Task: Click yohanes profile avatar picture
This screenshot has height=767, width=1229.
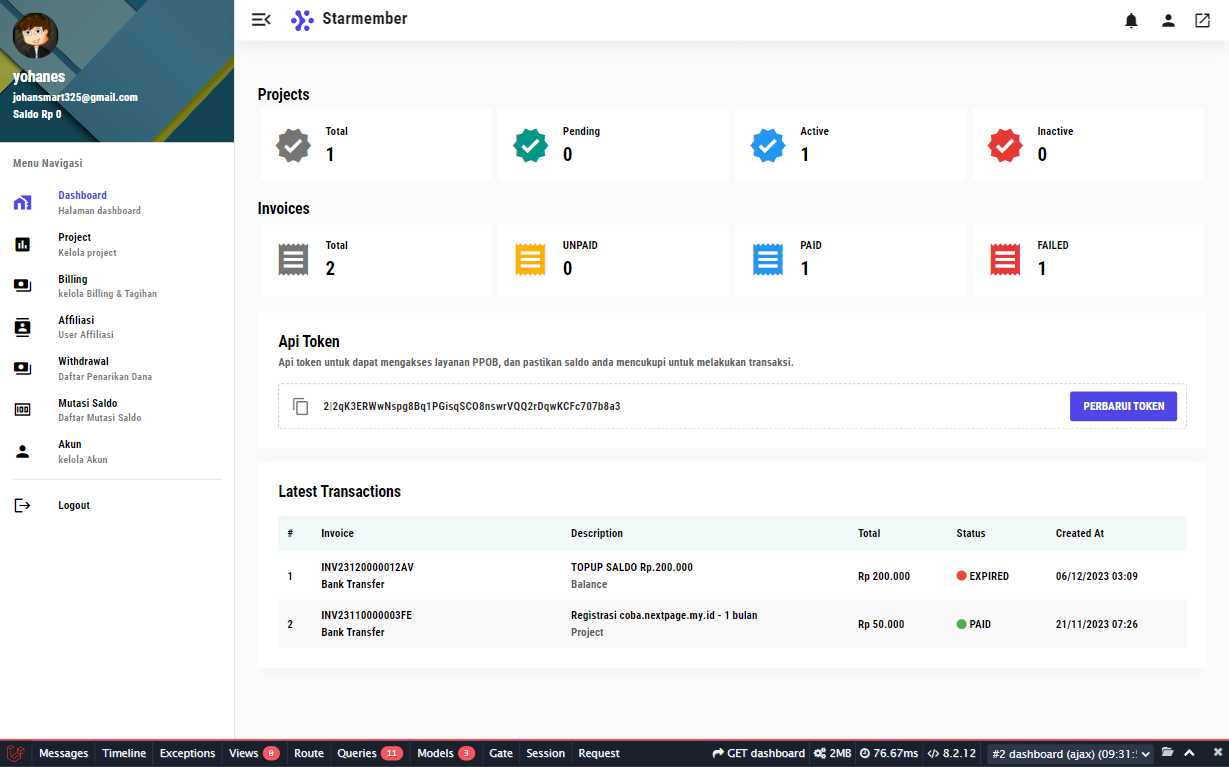Action: [x=35, y=37]
